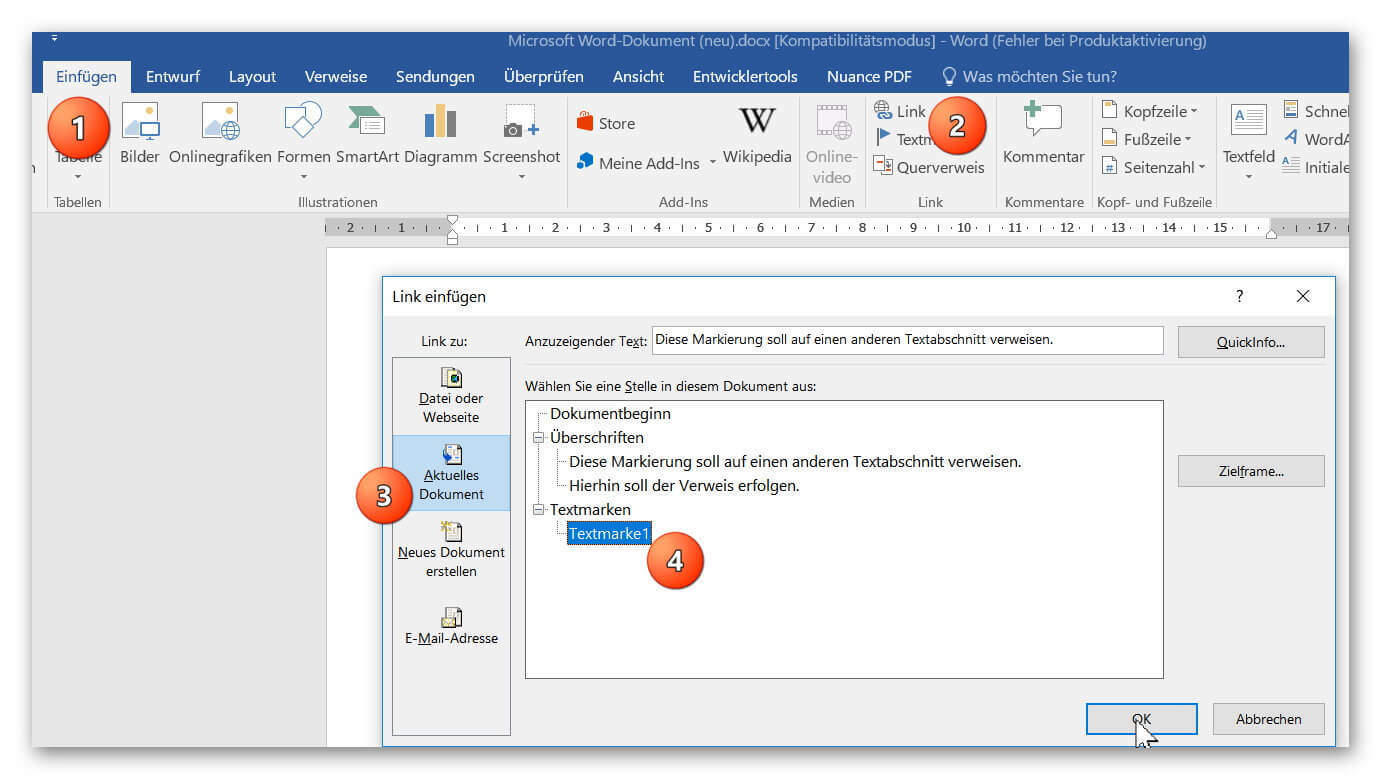Select 'E-Mail-Adresse' link target

click(x=451, y=627)
